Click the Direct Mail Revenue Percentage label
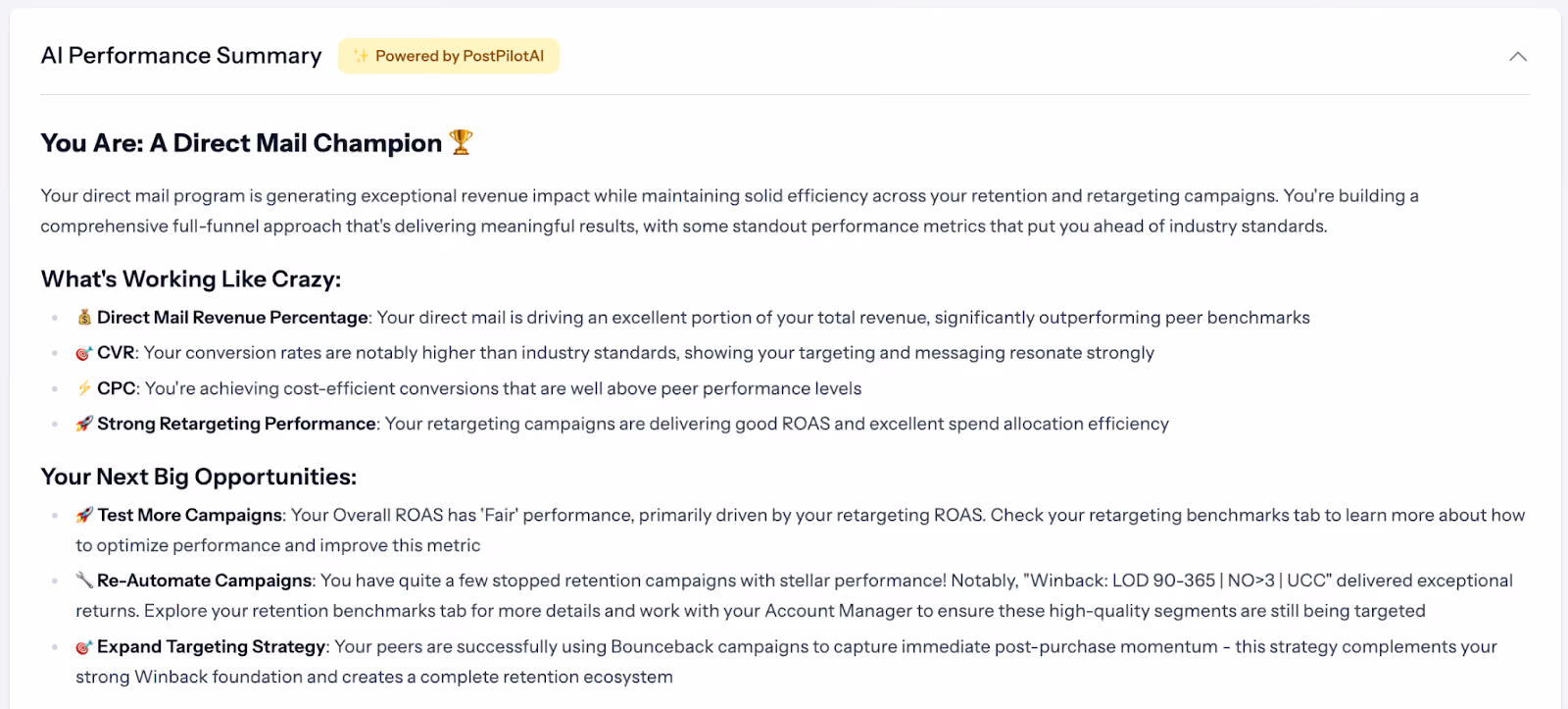1568x709 pixels. (232, 318)
